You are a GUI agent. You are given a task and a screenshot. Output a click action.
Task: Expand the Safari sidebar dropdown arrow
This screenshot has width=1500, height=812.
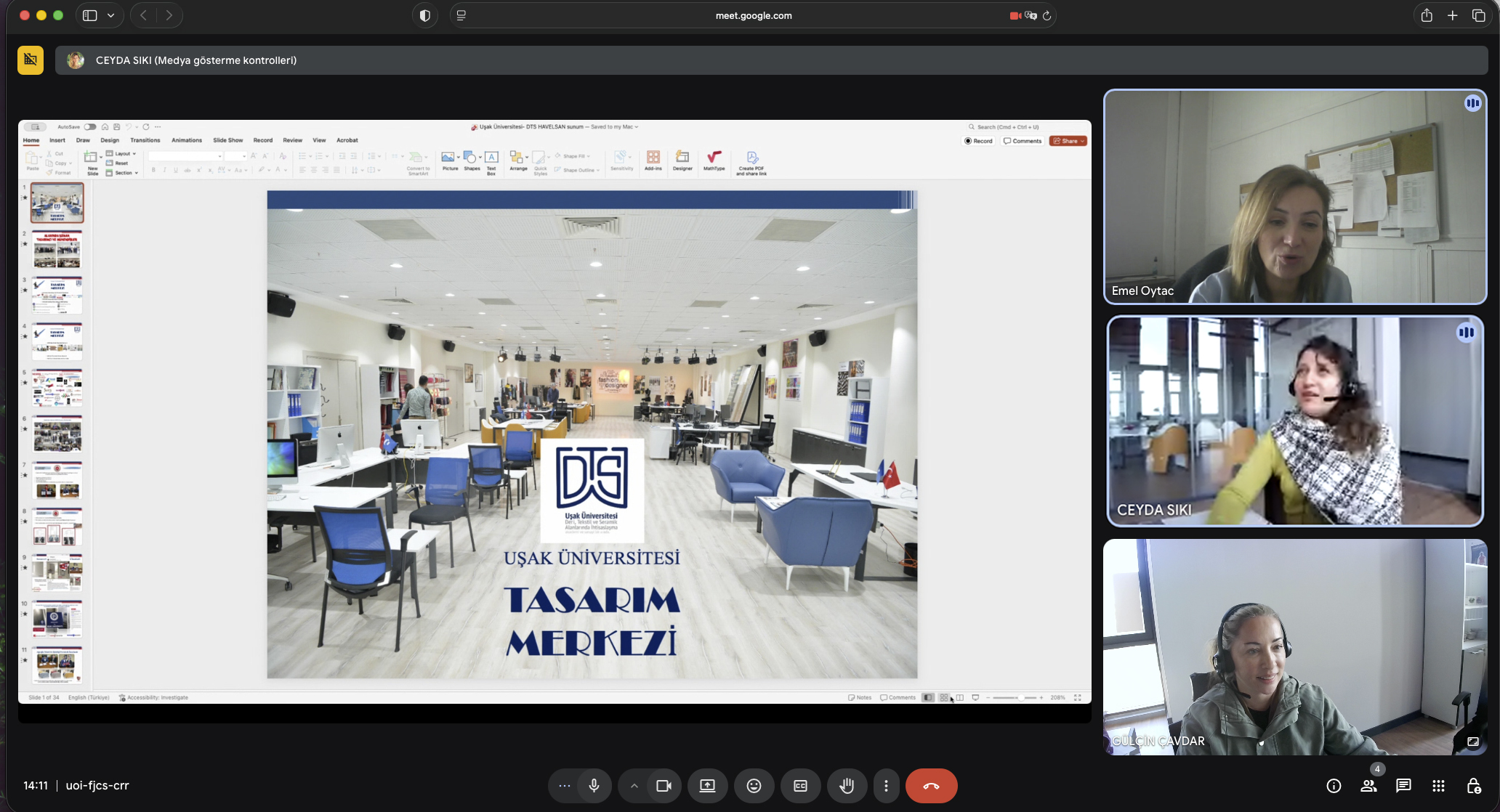tap(110, 15)
